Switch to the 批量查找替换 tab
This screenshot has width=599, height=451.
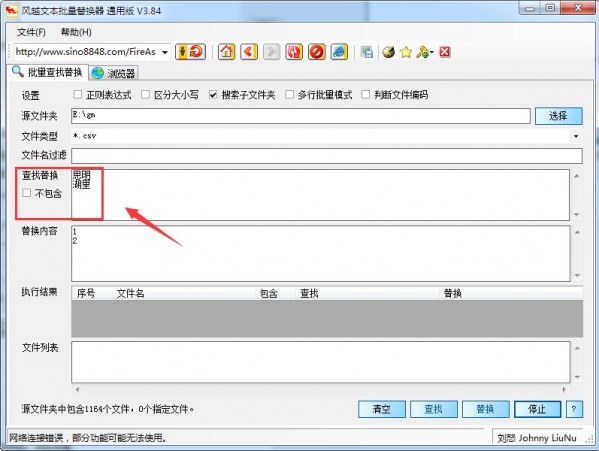coord(48,72)
